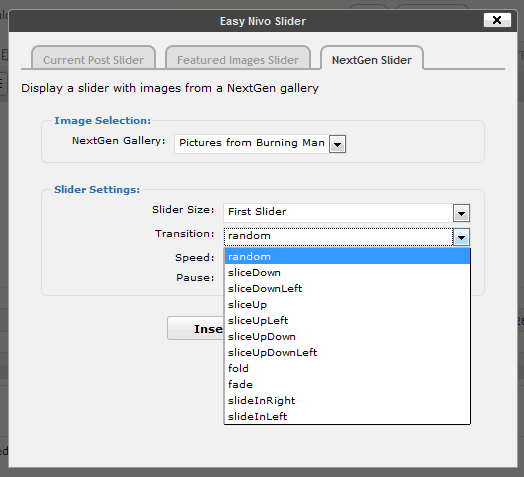Screen dimensions: 524x477
Task: Pick the sliceDownLeft transition
Action: [x=347, y=288]
